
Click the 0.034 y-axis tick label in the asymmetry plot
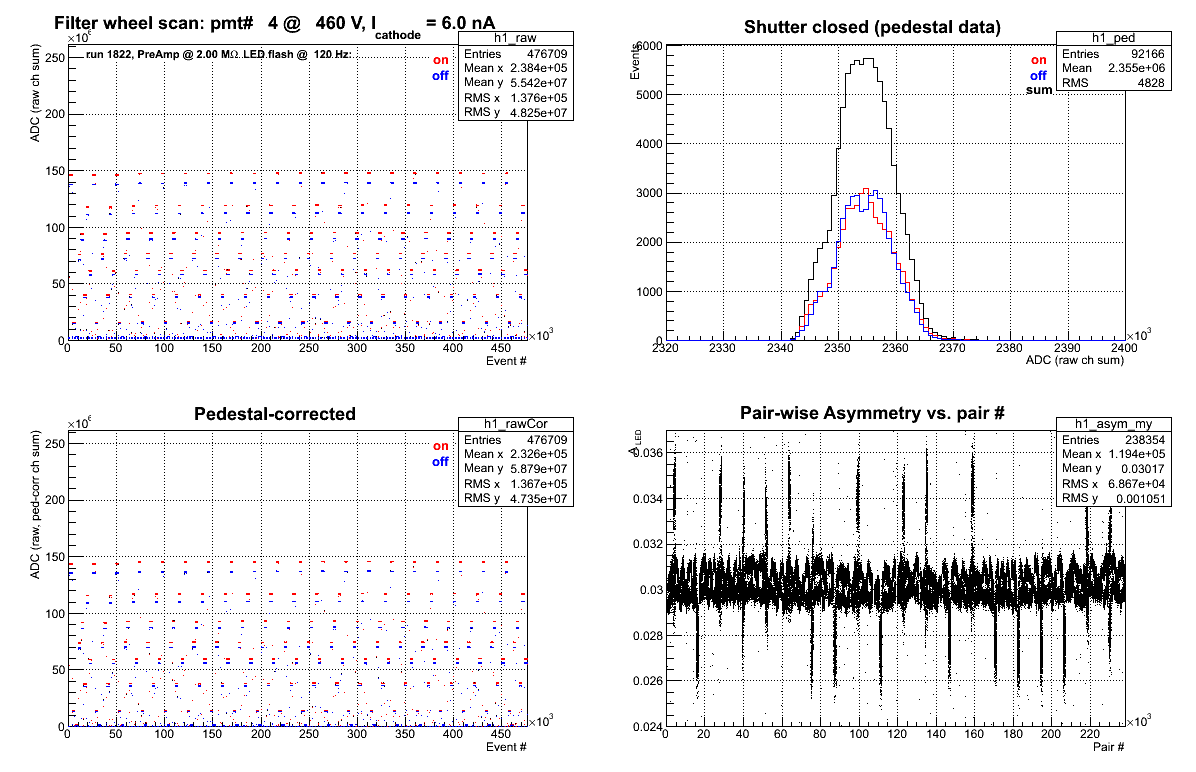click(648, 499)
